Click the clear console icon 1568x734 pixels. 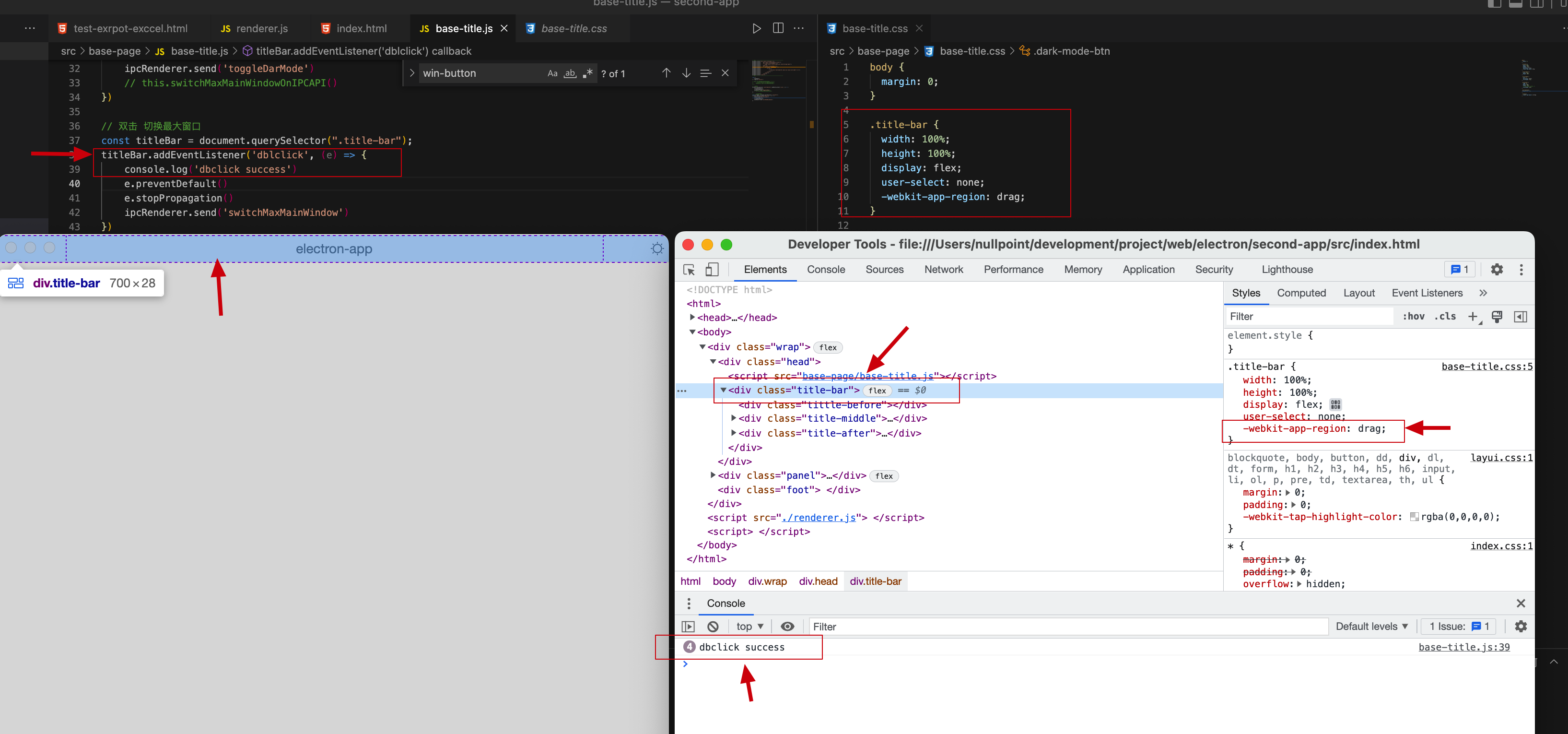click(x=713, y=626)
